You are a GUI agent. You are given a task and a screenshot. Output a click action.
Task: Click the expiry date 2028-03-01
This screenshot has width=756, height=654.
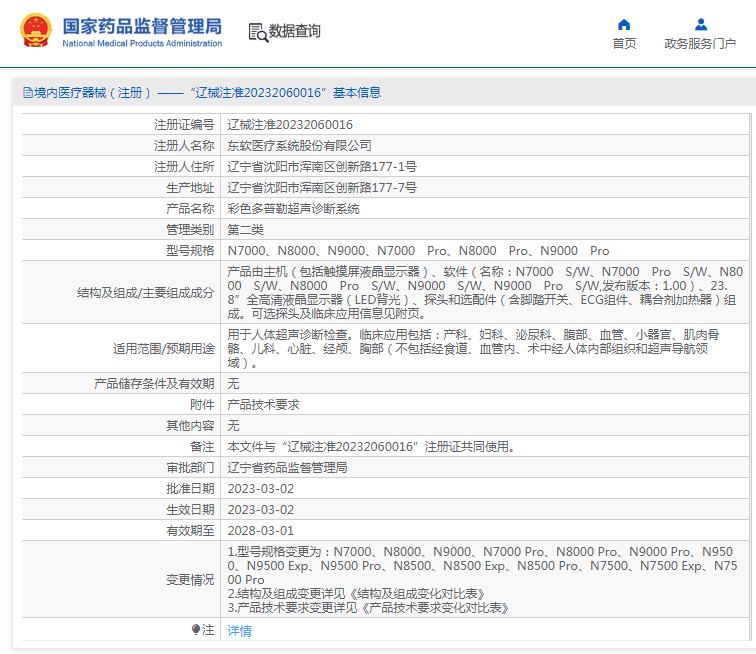coord(260,530)
